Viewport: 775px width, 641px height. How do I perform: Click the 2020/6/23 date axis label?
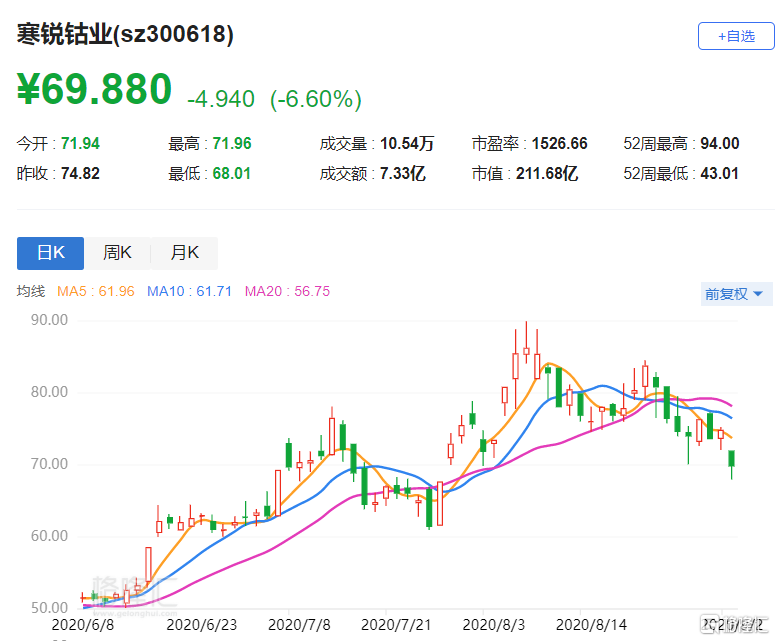pyautogui.click(x=202, y=625)
